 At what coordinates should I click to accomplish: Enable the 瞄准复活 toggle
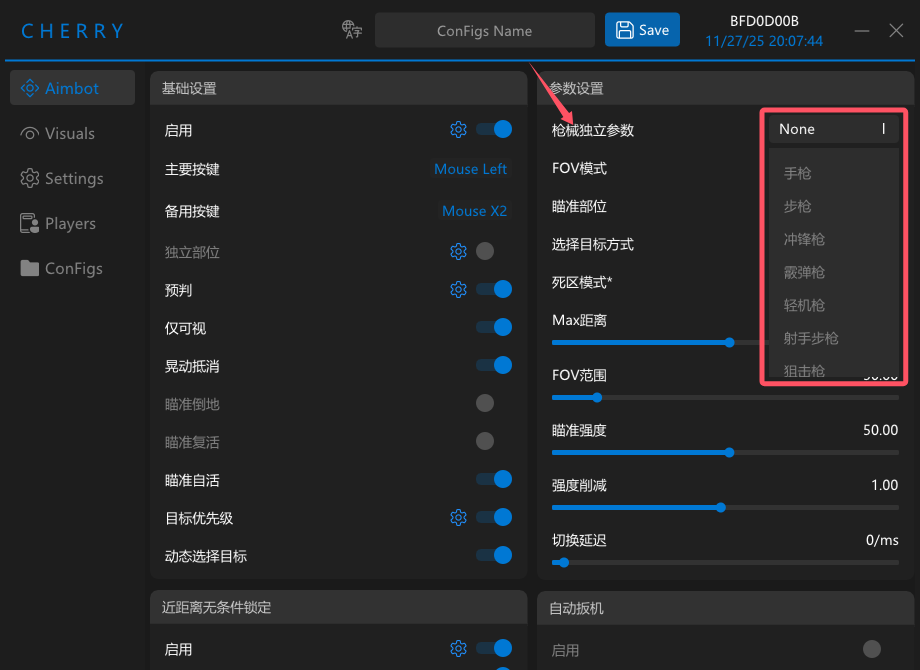point(485,441)
